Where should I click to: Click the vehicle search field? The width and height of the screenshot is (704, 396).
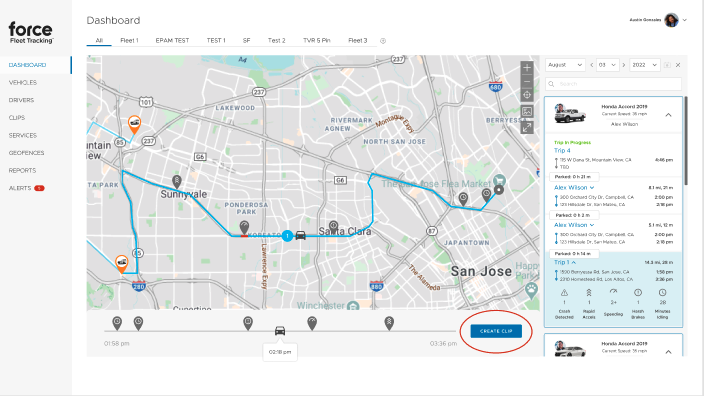613,84
